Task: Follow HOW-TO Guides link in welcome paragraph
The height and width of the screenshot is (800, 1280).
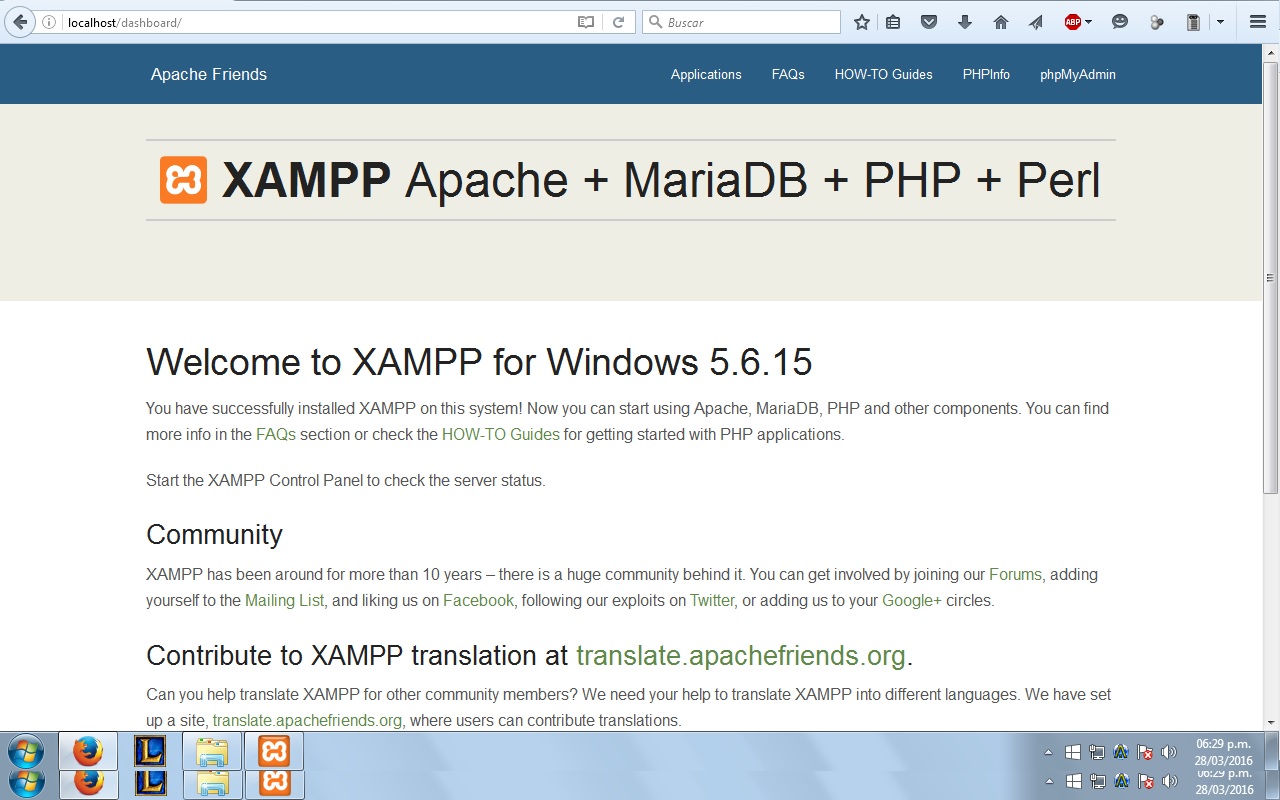Action: tap(501, 434)
